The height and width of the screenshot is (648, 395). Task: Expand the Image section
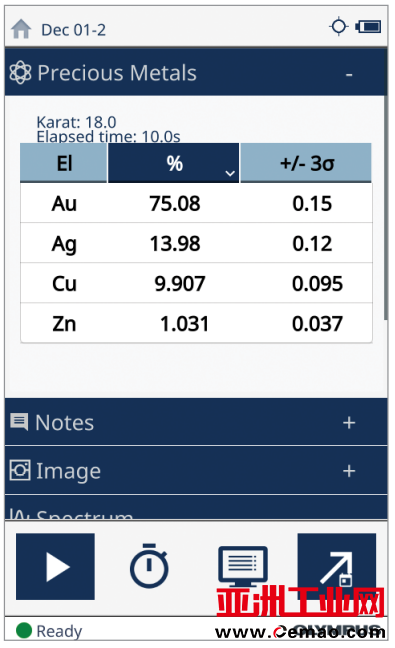[349, 471]
